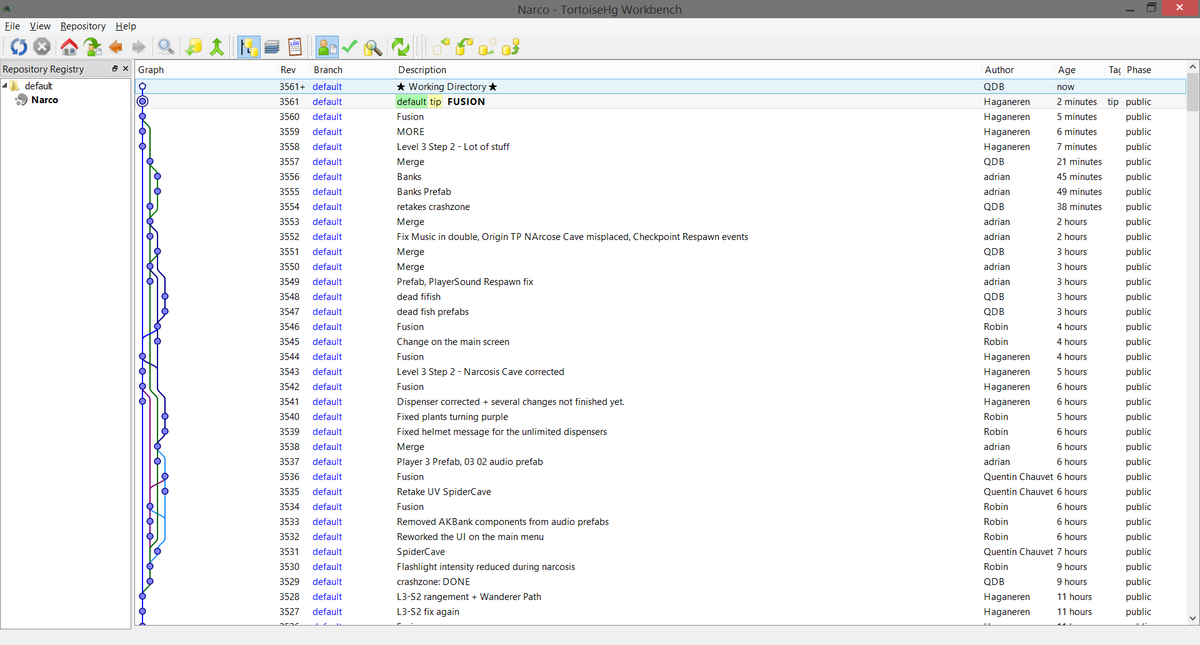
Task: Select revision 3556 Banks
Action: (x=660, y=177)
